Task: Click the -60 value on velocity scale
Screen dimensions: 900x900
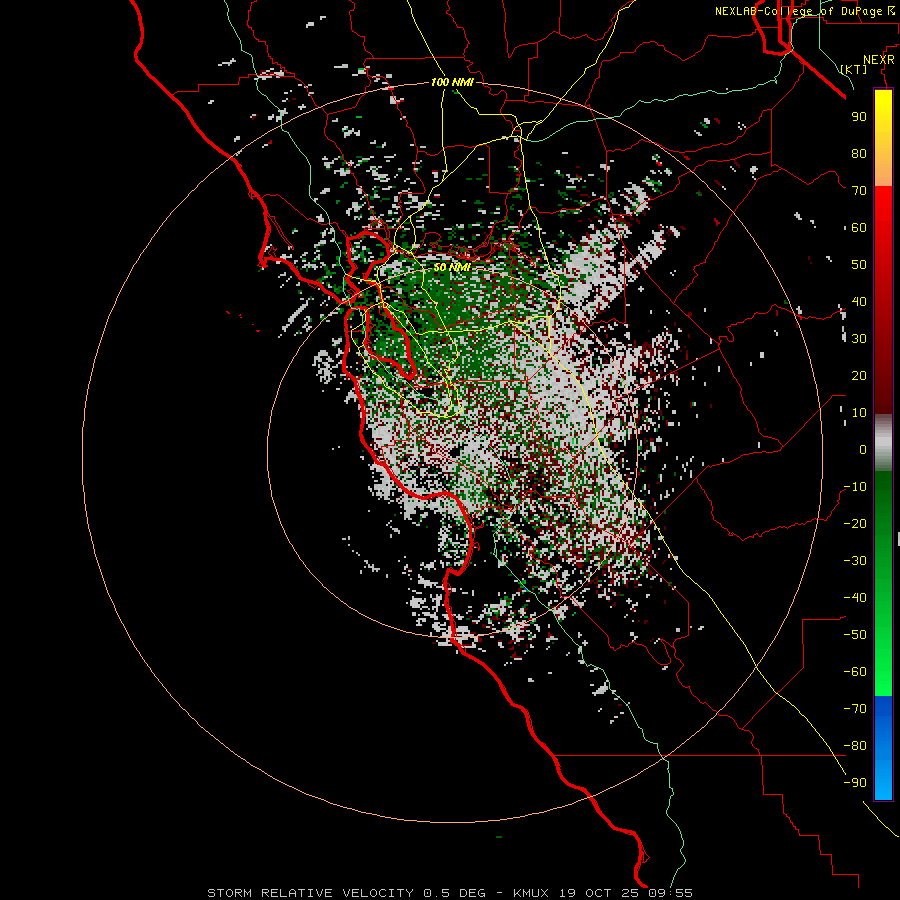Action: pos(855,672)
